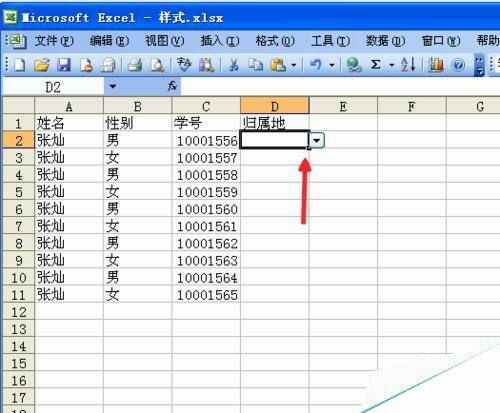Select row 1 header
The image size is (500, 413).
point(19,123)
